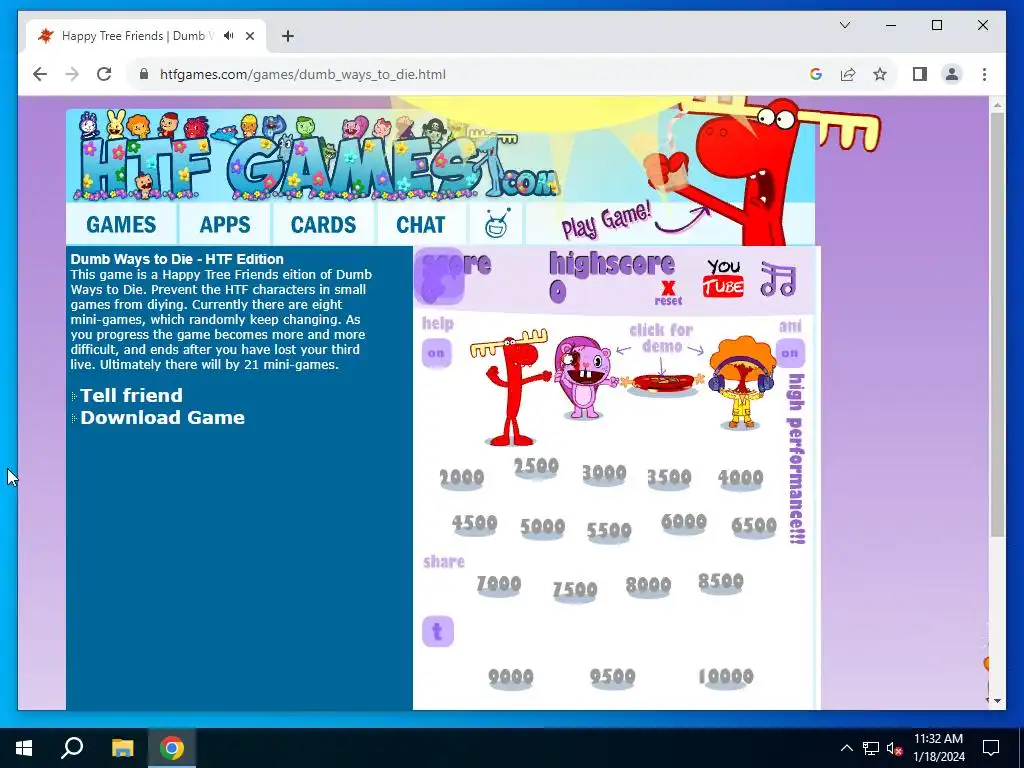Click the 7500 score milestone
This screenshot has width=1024, height=768.
(x=575, y=590)
